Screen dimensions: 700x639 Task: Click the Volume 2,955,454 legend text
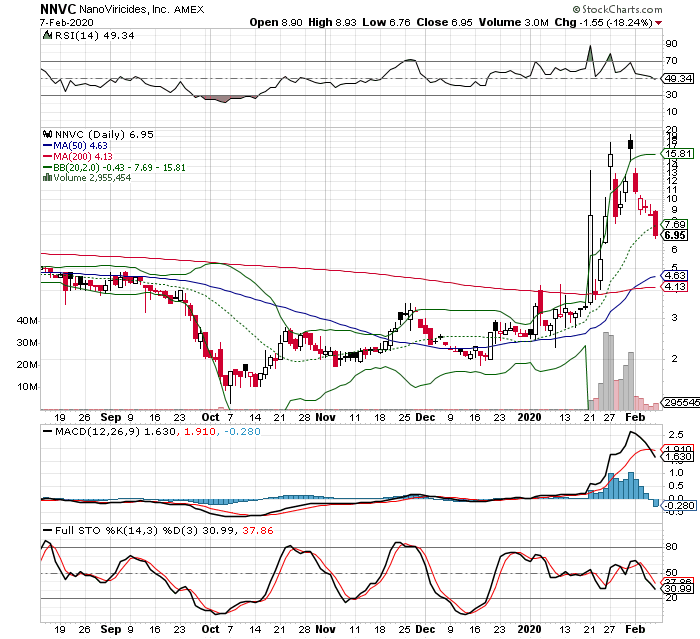pyautogui.click(x=92, y=178)
